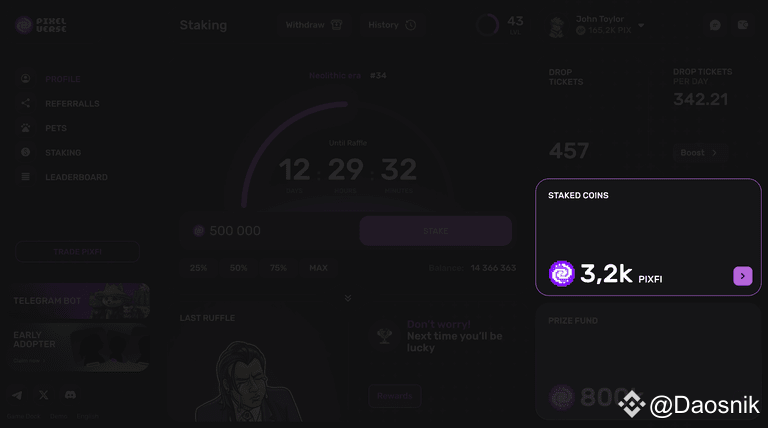This screenshot has height=428, width=768.
Task: Open the Leaderboard sidebar item
Action: coord(76,177)
